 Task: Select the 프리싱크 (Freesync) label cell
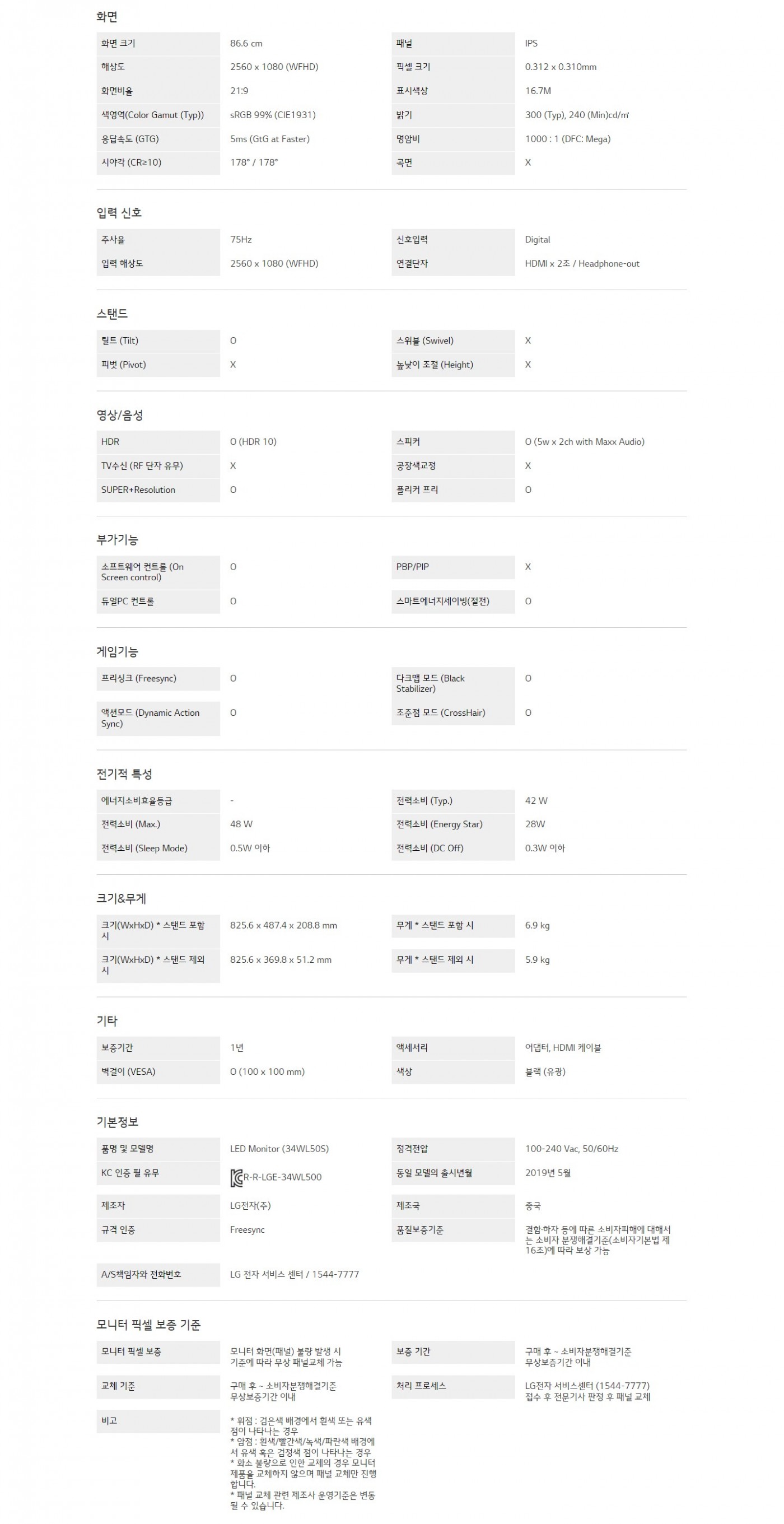(157, 679)
